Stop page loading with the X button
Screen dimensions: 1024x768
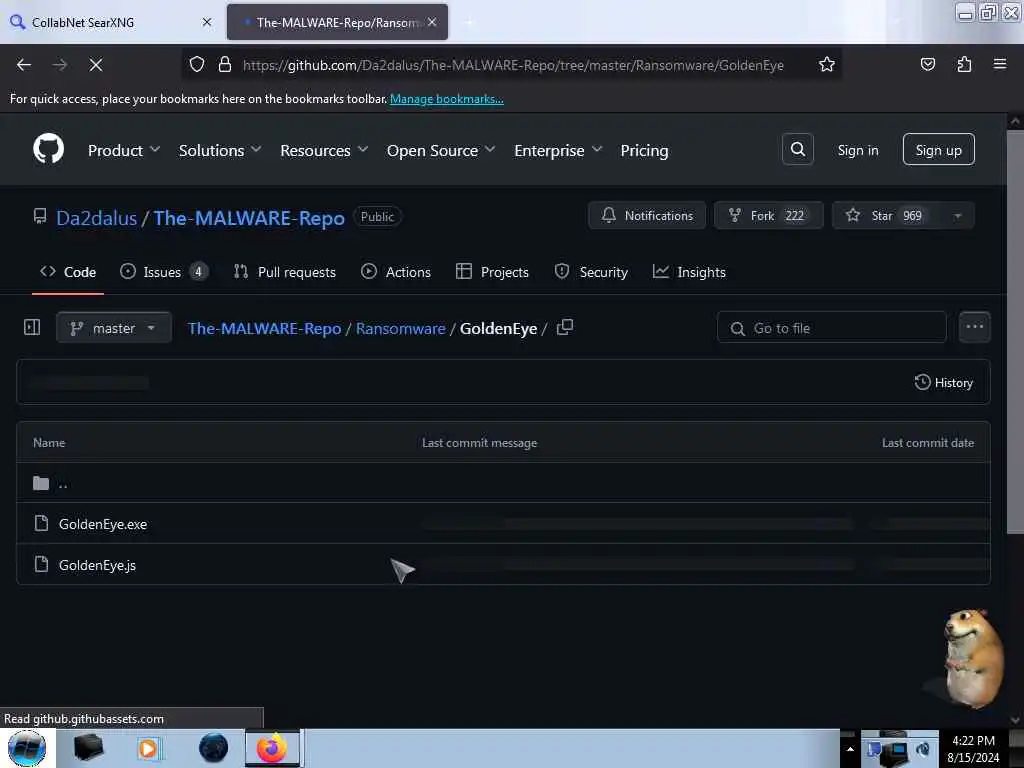95,65
